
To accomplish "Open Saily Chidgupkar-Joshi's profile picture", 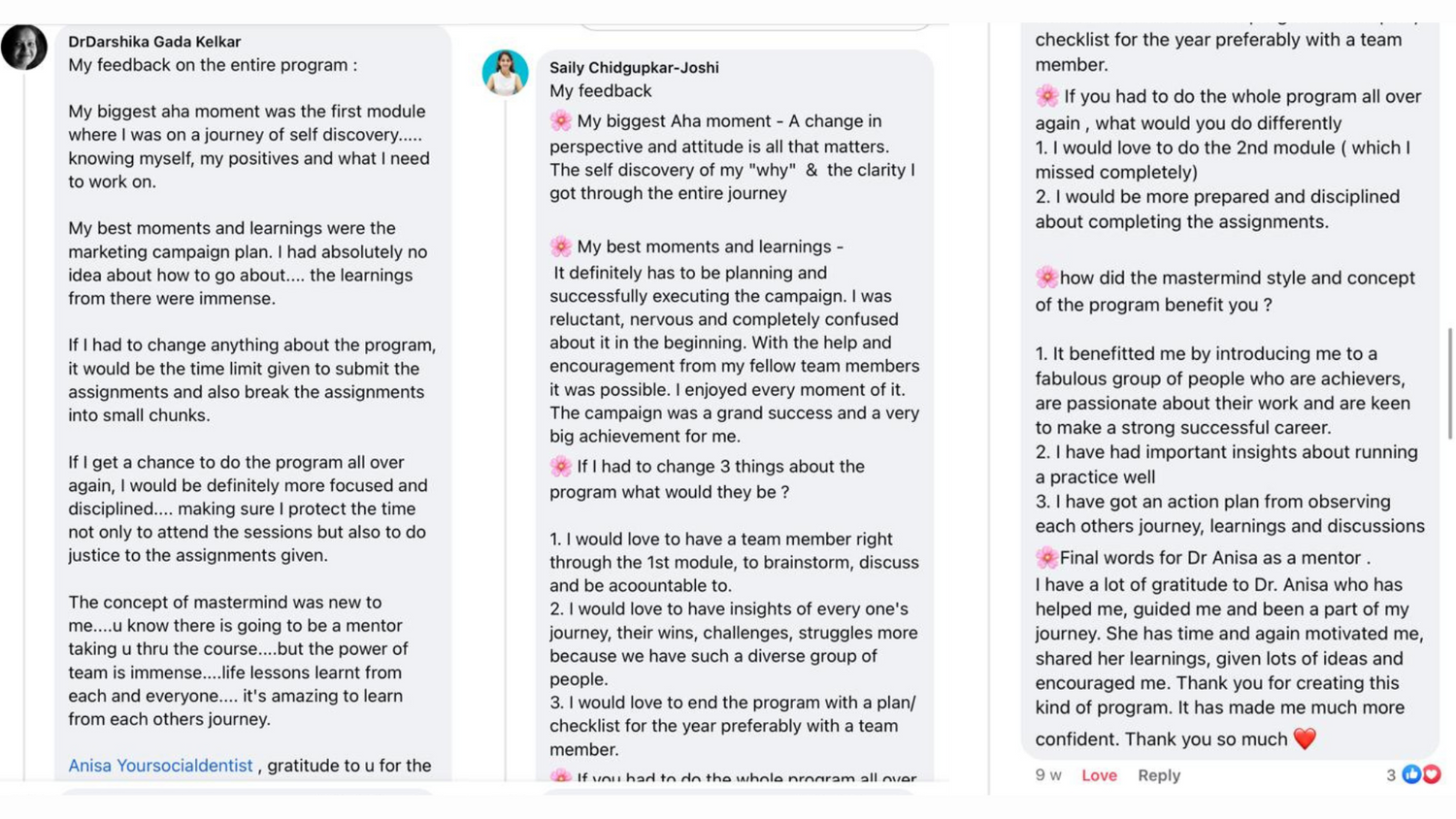I will (505, 73).
